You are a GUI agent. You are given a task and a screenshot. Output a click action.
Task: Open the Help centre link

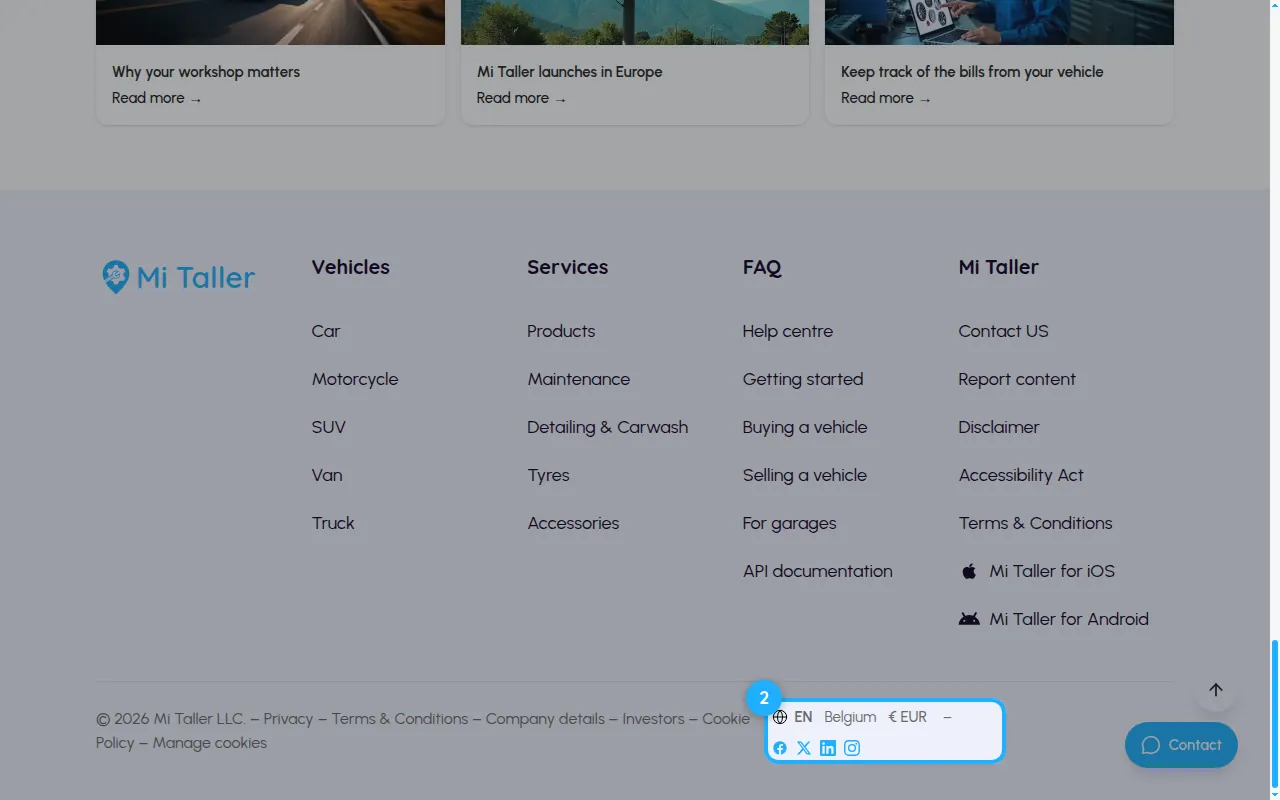point(788,331)
